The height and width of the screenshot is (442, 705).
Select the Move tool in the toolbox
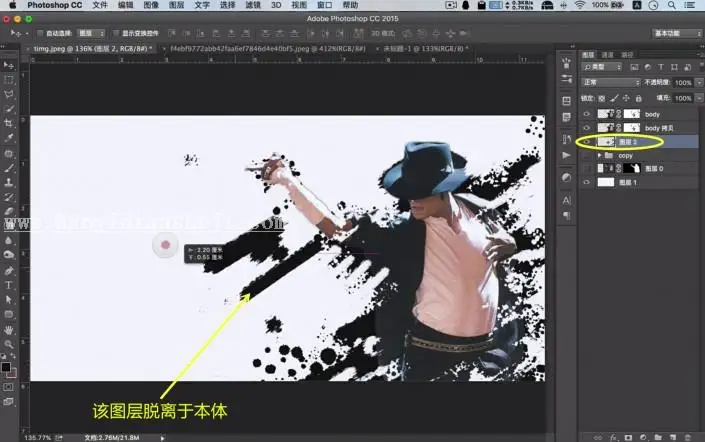9,66
